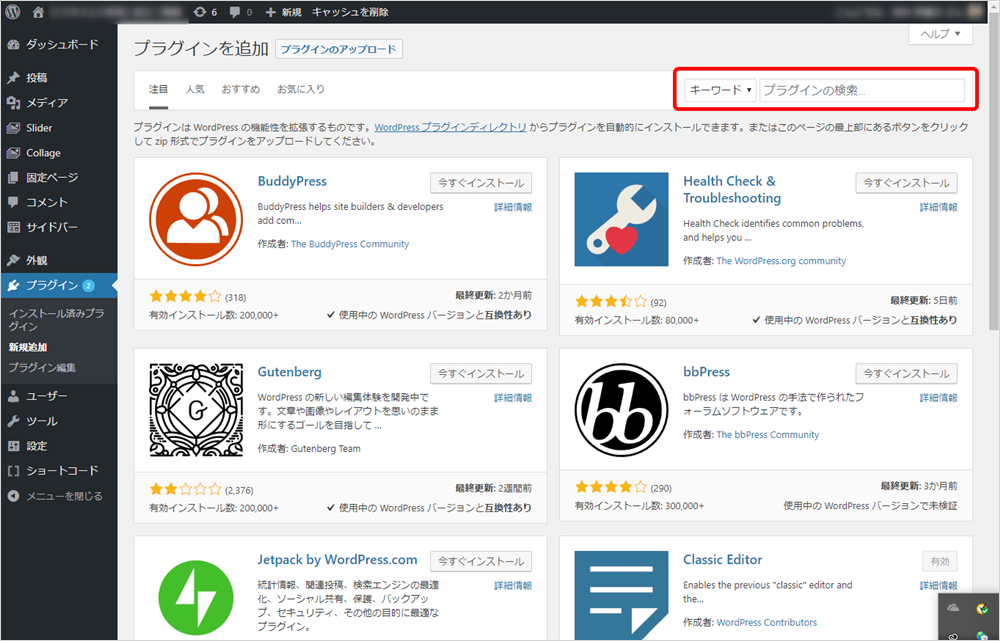This screenshot has width=1000, height=641.
Task: Click the Health Check wrench logo
Action: [621, 219]
